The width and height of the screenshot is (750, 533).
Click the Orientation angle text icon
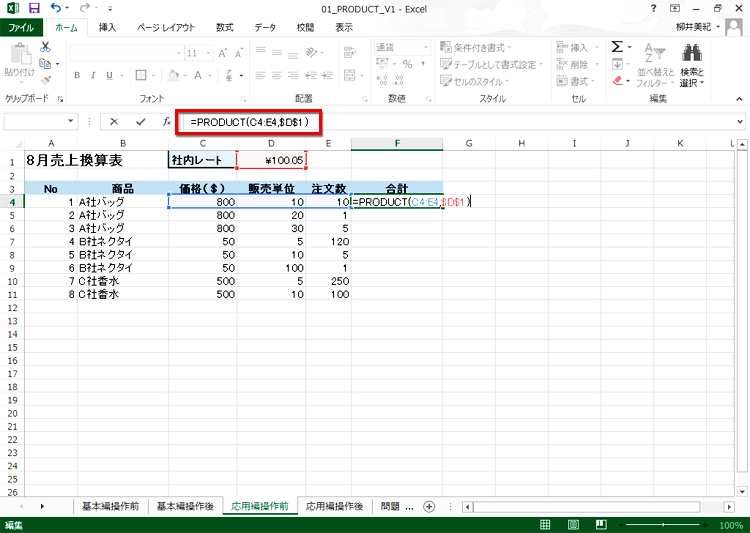pos(311,52)
